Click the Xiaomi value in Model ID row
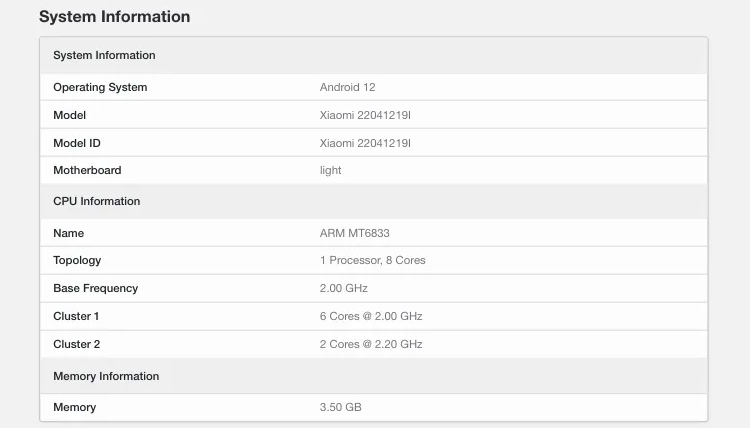Viewport: 750px width, 428px height. [x=365, y=143]
